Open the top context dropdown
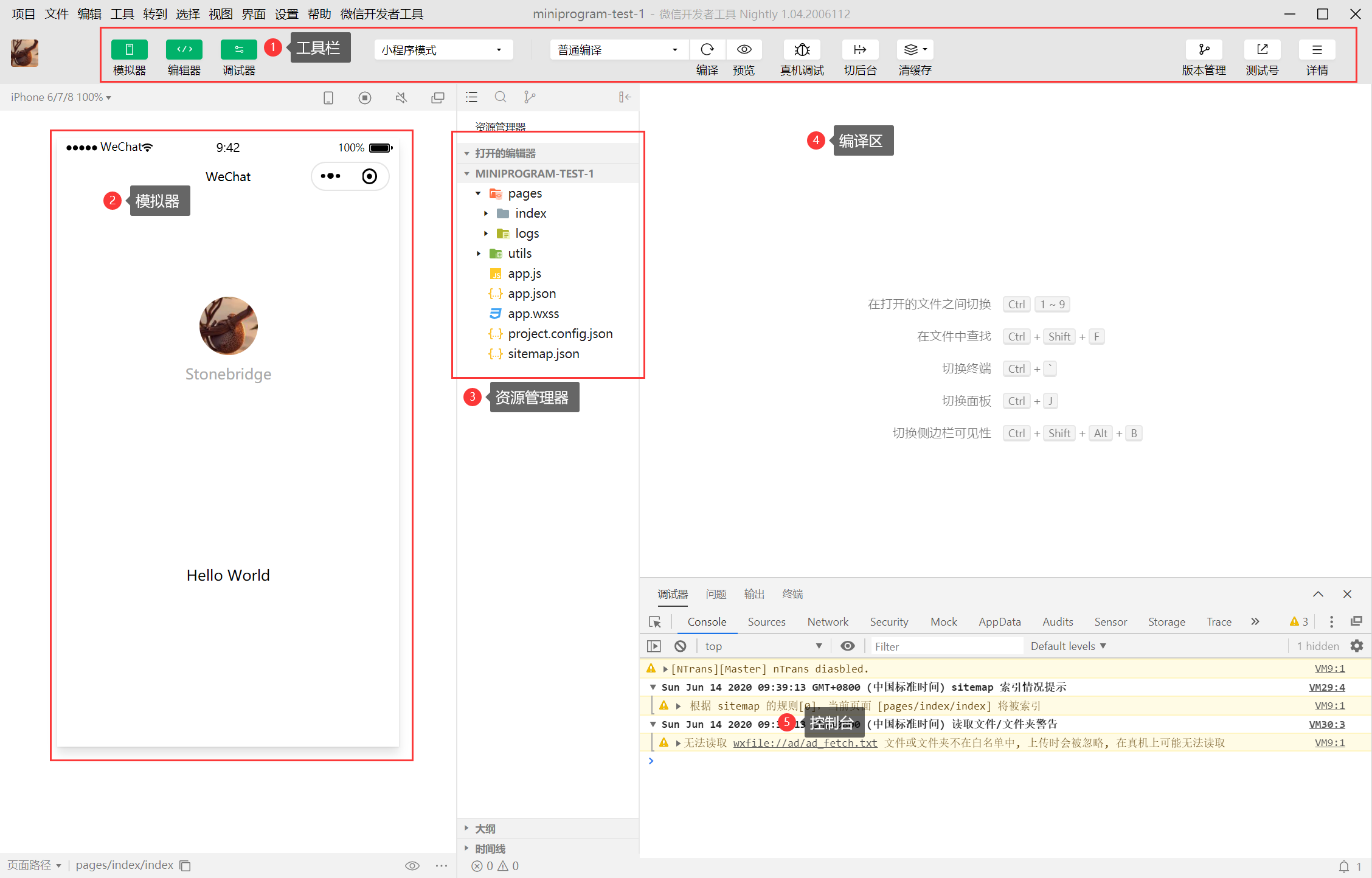Image resolution: width=1372 pixels, height=878 pixels. pos(764,646)
